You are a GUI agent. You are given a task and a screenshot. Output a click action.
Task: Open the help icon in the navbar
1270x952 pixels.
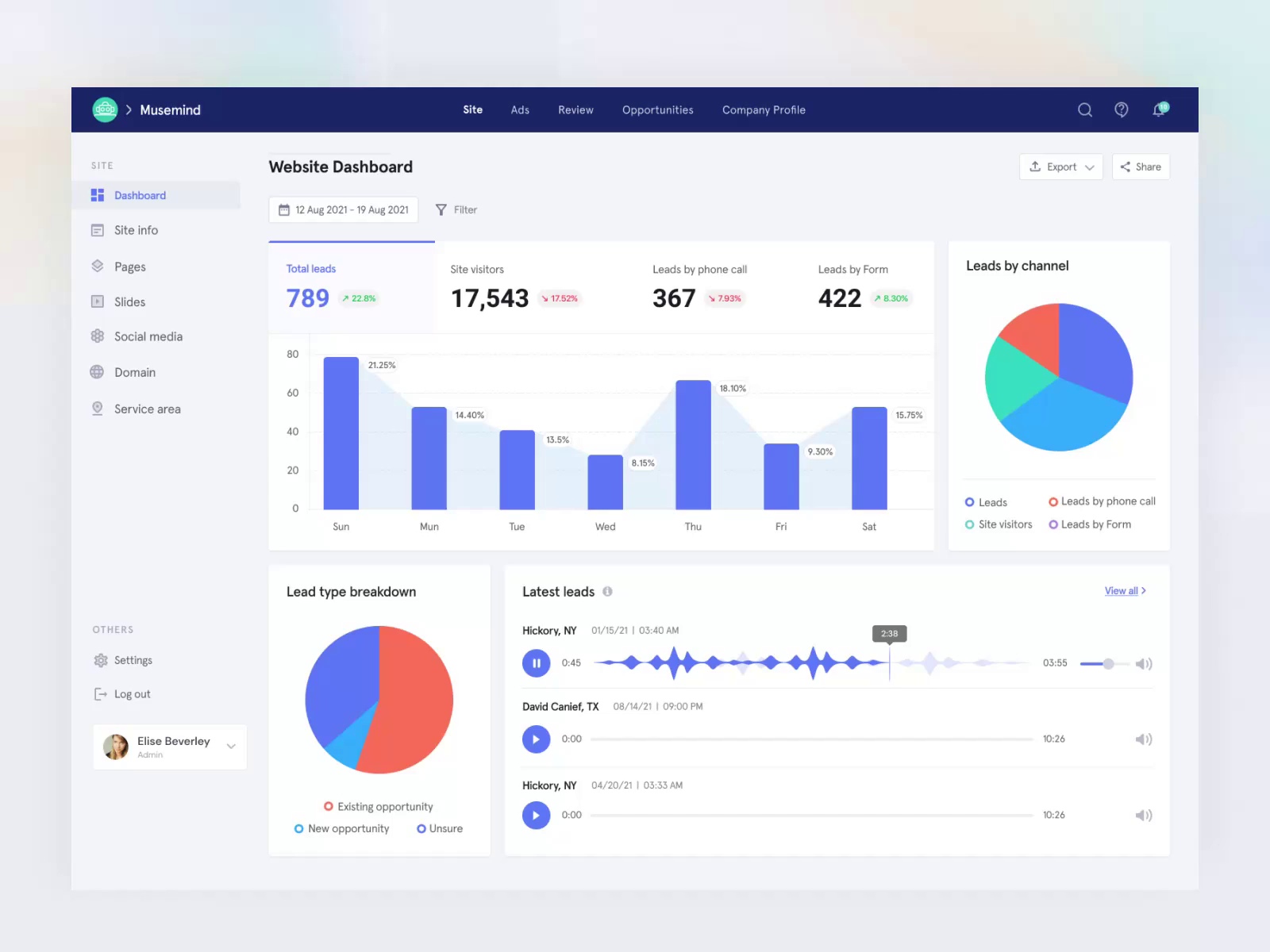[x=1122, y=109]
